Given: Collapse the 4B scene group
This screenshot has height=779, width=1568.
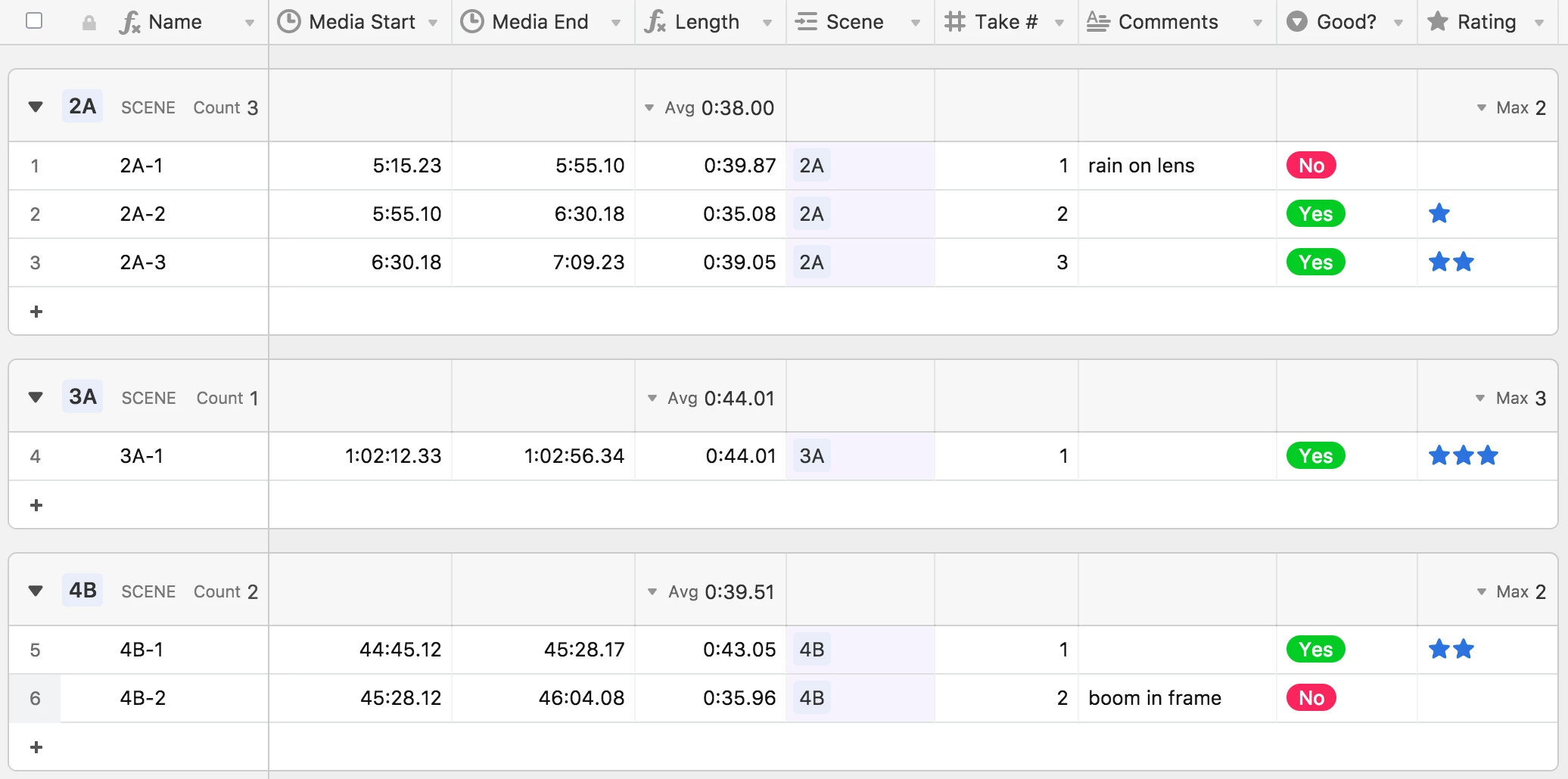Looking at the screenshot, I should (36, 591).
